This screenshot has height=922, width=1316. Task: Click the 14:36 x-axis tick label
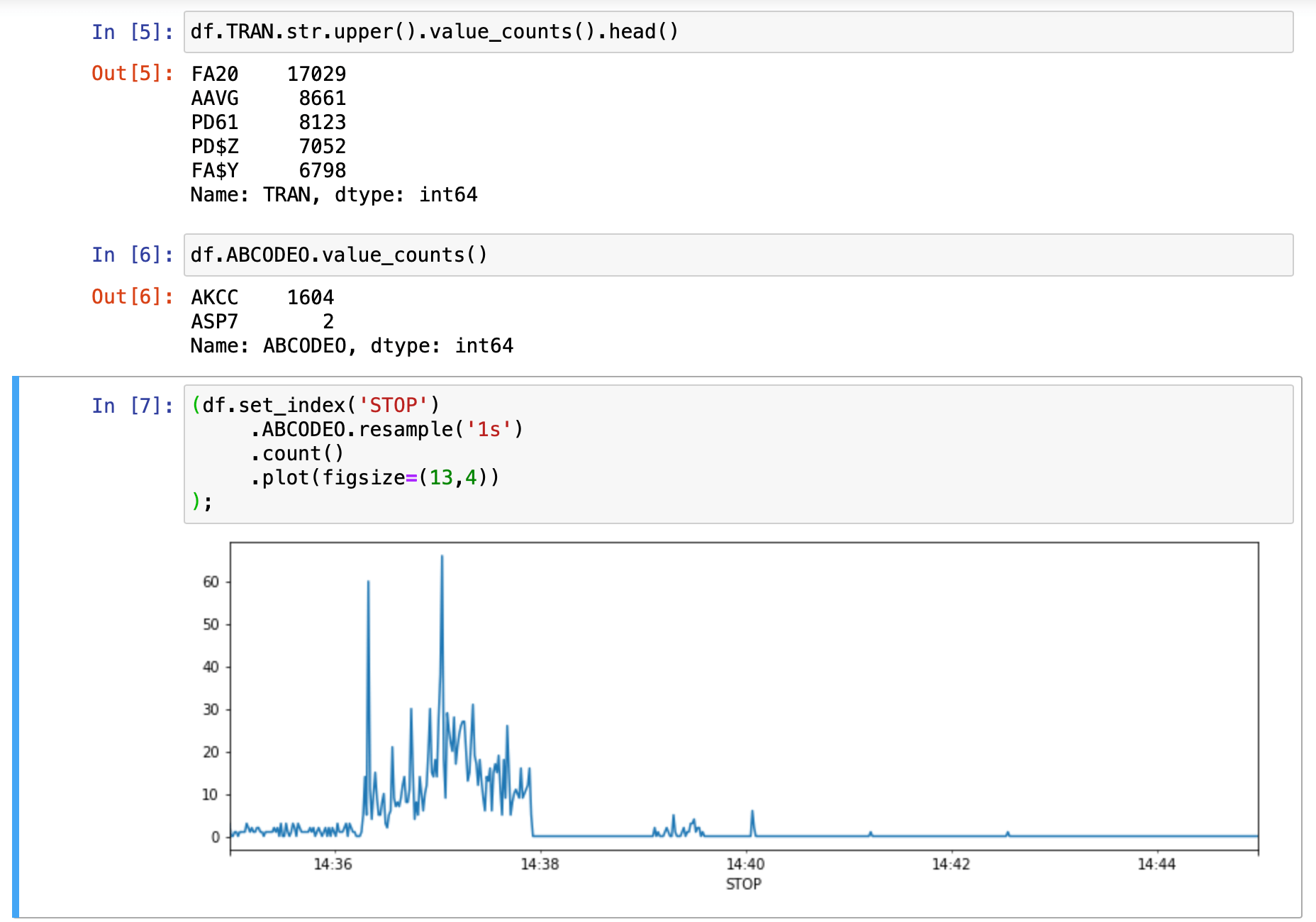(x=333, y=864)
